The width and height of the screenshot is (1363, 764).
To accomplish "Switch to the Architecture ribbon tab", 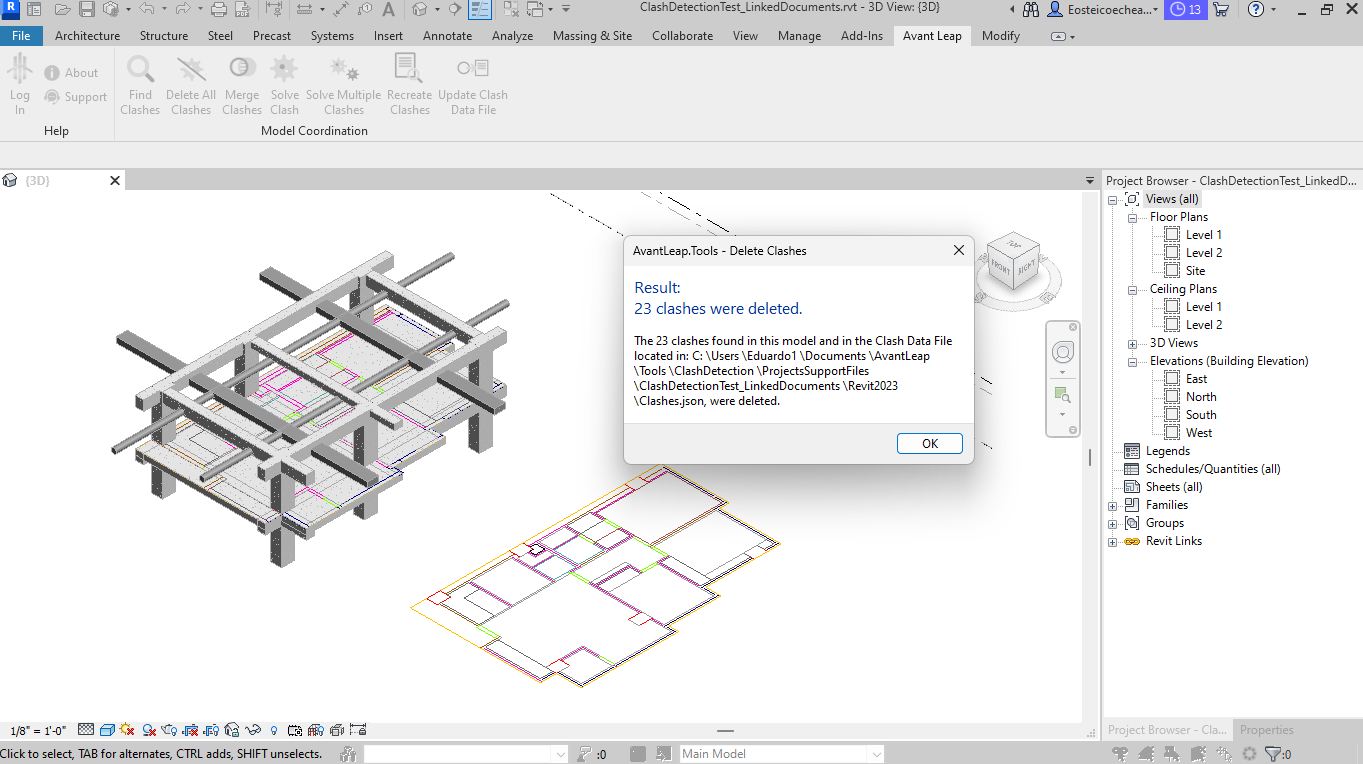I will (87, 36).
